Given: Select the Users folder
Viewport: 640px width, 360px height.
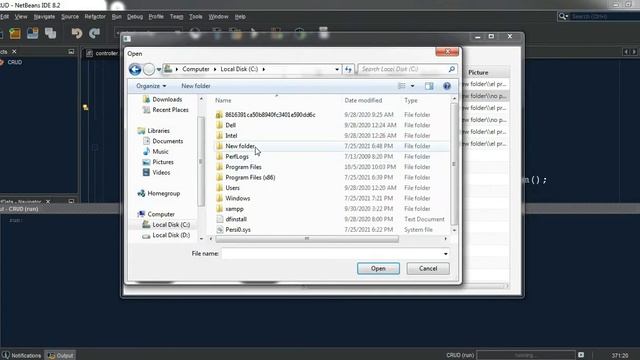Looking at the screenshot, I should tap(233, 188).
